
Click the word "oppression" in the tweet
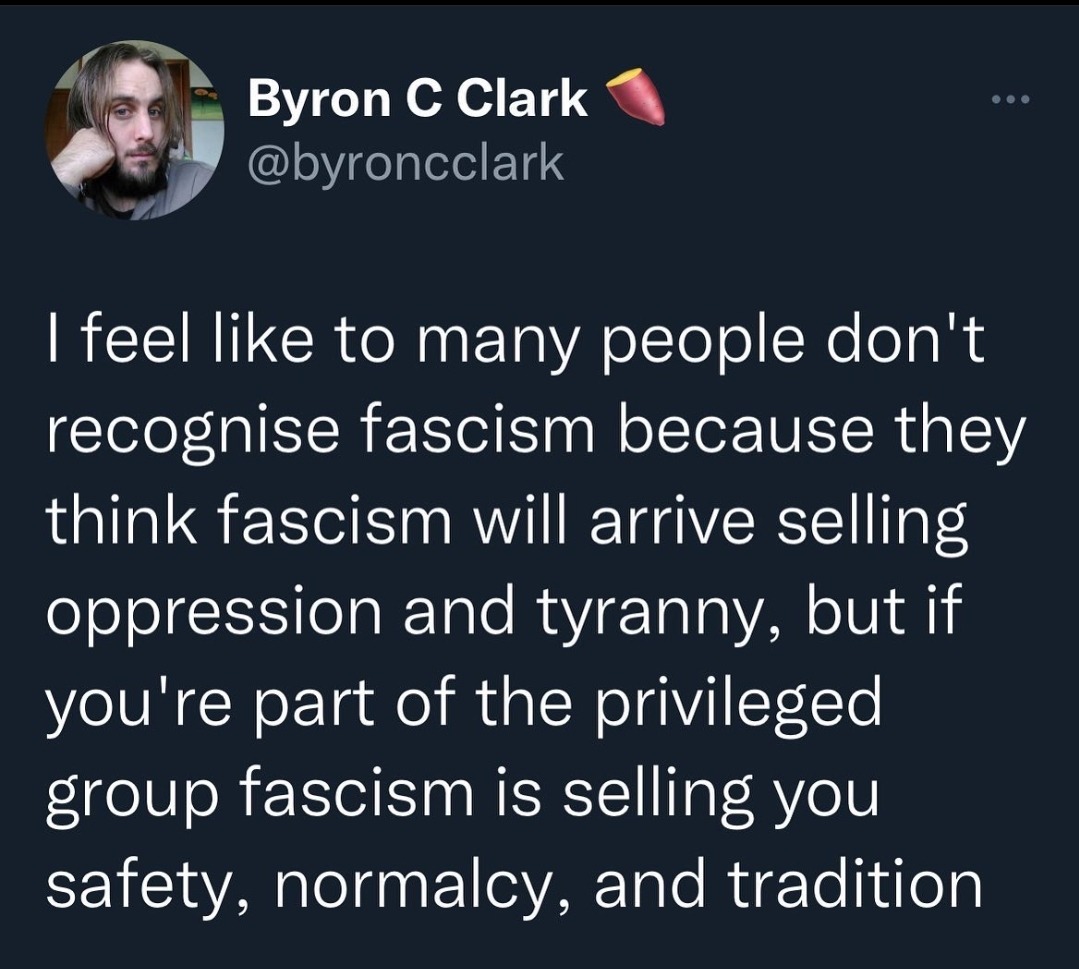click(x=211, y=614)
